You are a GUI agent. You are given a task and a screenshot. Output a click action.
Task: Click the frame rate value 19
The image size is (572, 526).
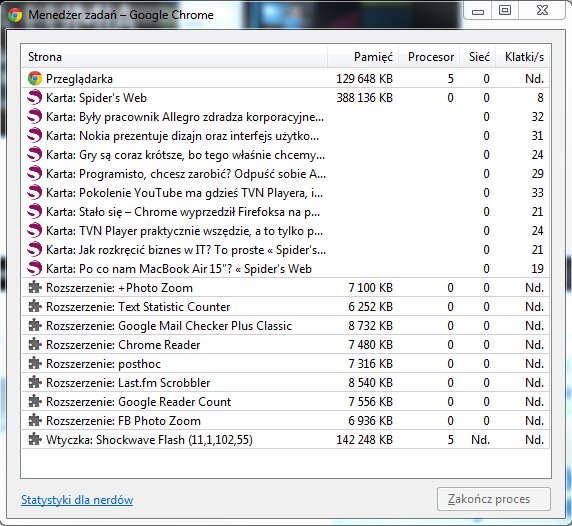(537, 268)
